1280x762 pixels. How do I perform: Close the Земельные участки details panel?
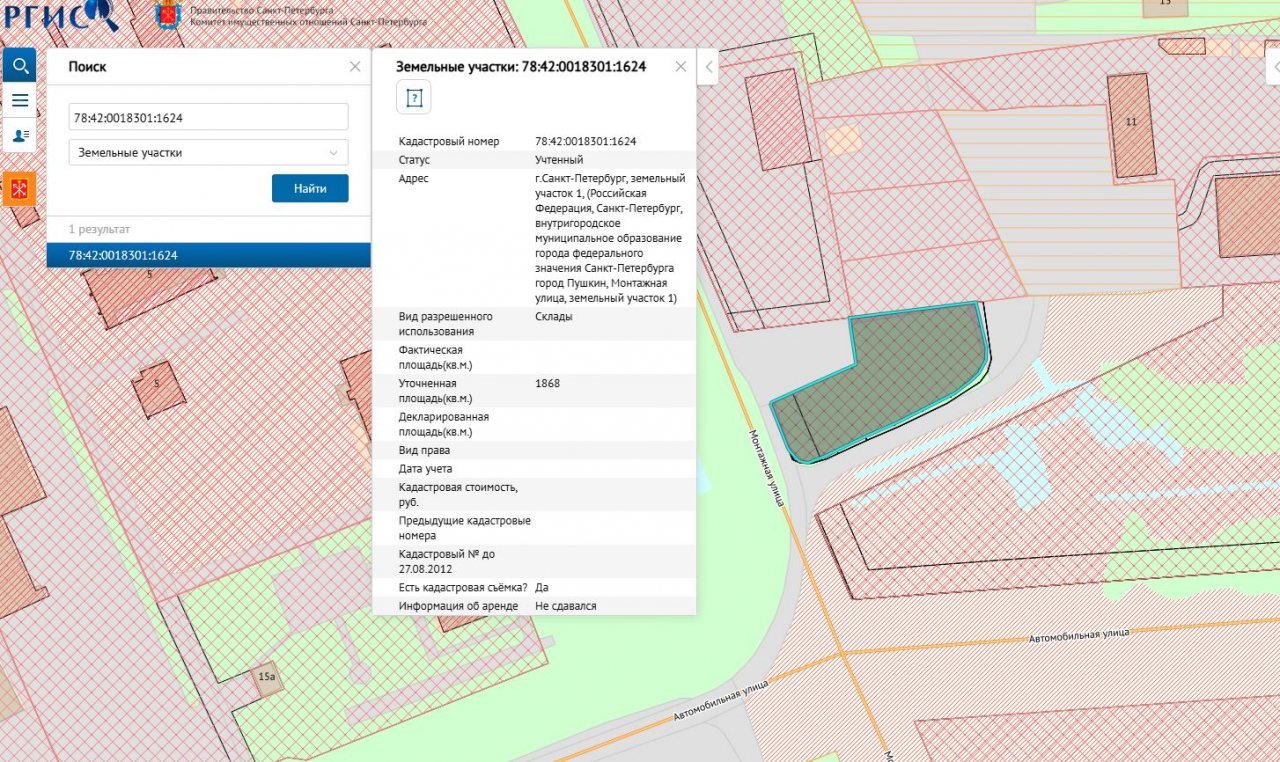coord(681,67)
